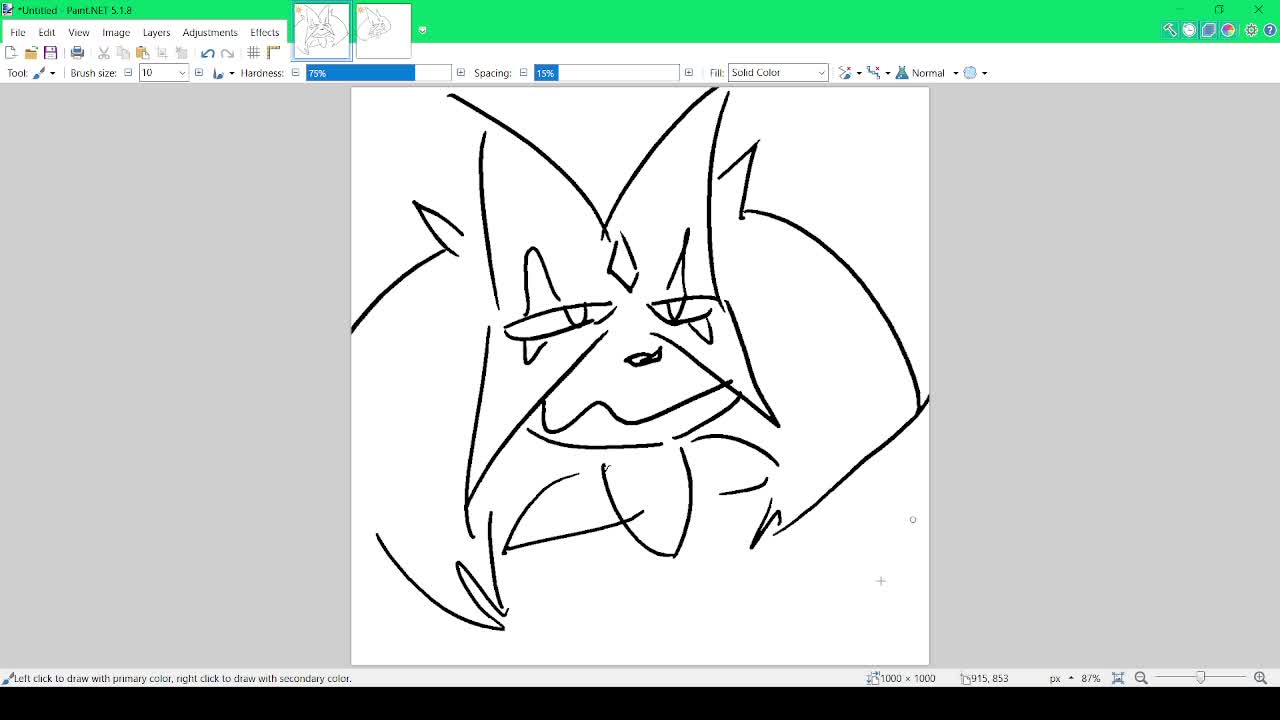Toggle the Tools window hammer icon
The height and width of the screenshot is (720, 1280).
tap(1169, 30)
